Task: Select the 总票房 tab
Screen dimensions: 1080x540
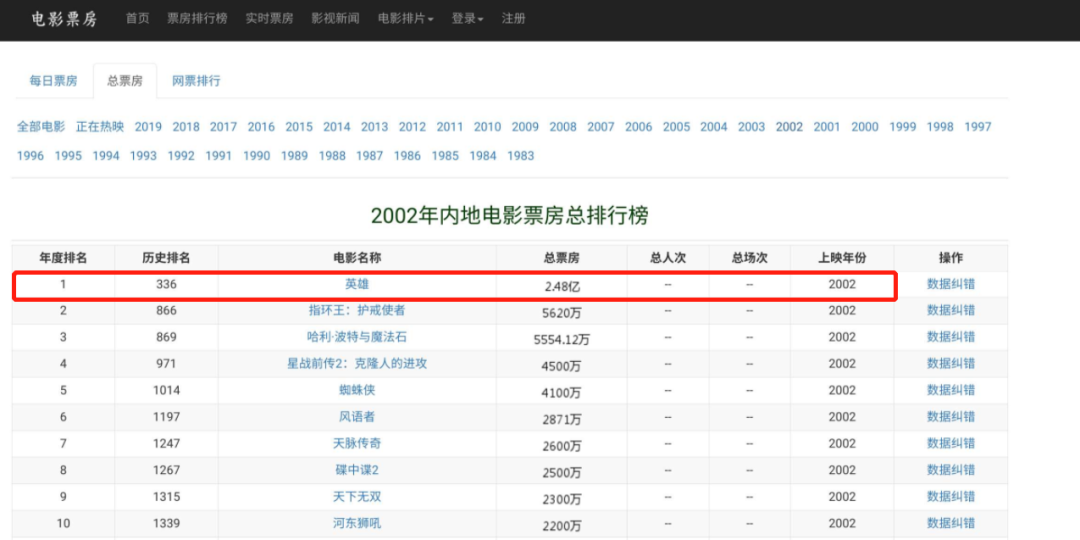Action: (125, 81)
